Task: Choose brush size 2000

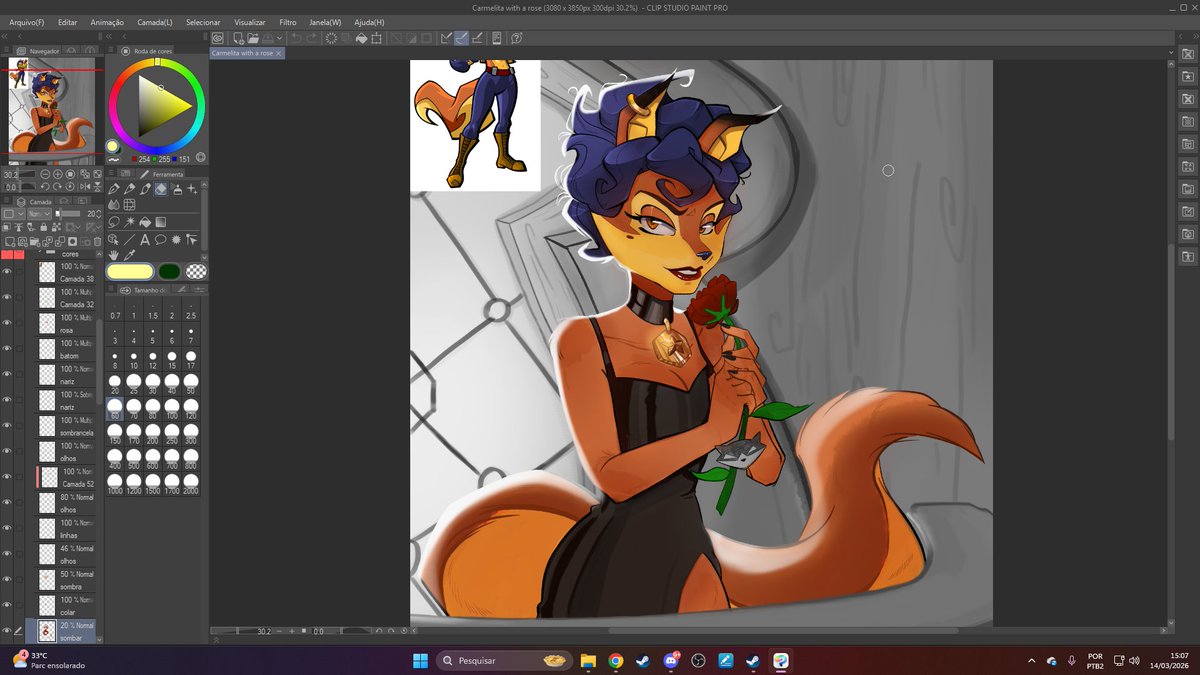Action: [x=191, y=482]
